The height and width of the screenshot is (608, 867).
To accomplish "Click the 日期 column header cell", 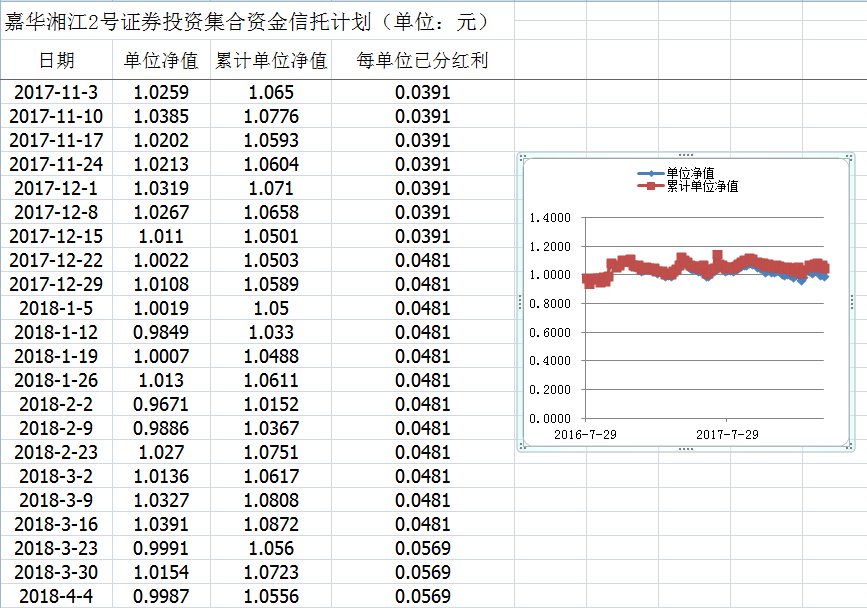I will 56,61.
